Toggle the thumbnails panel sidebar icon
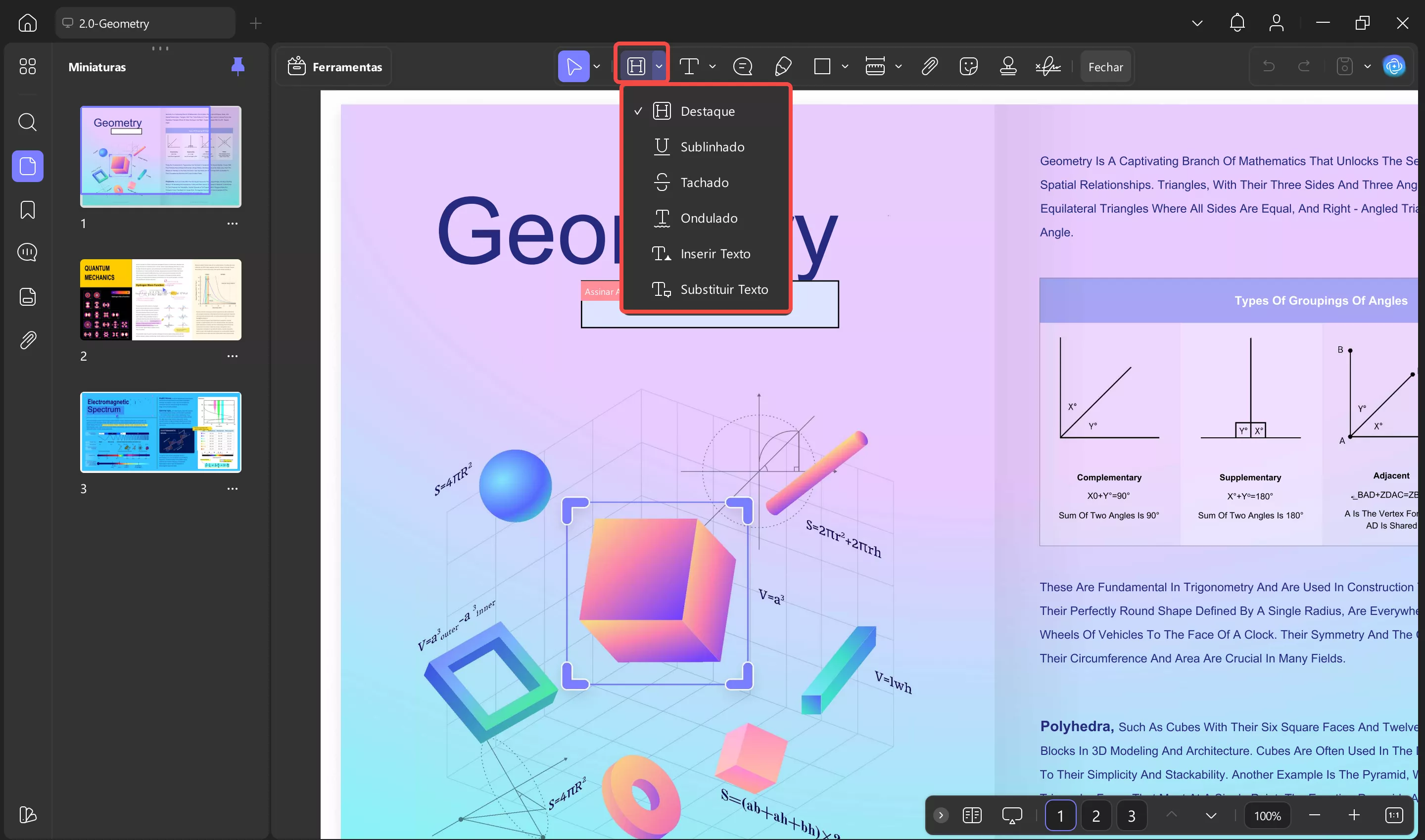1425x840 pixels. (27, 166)
